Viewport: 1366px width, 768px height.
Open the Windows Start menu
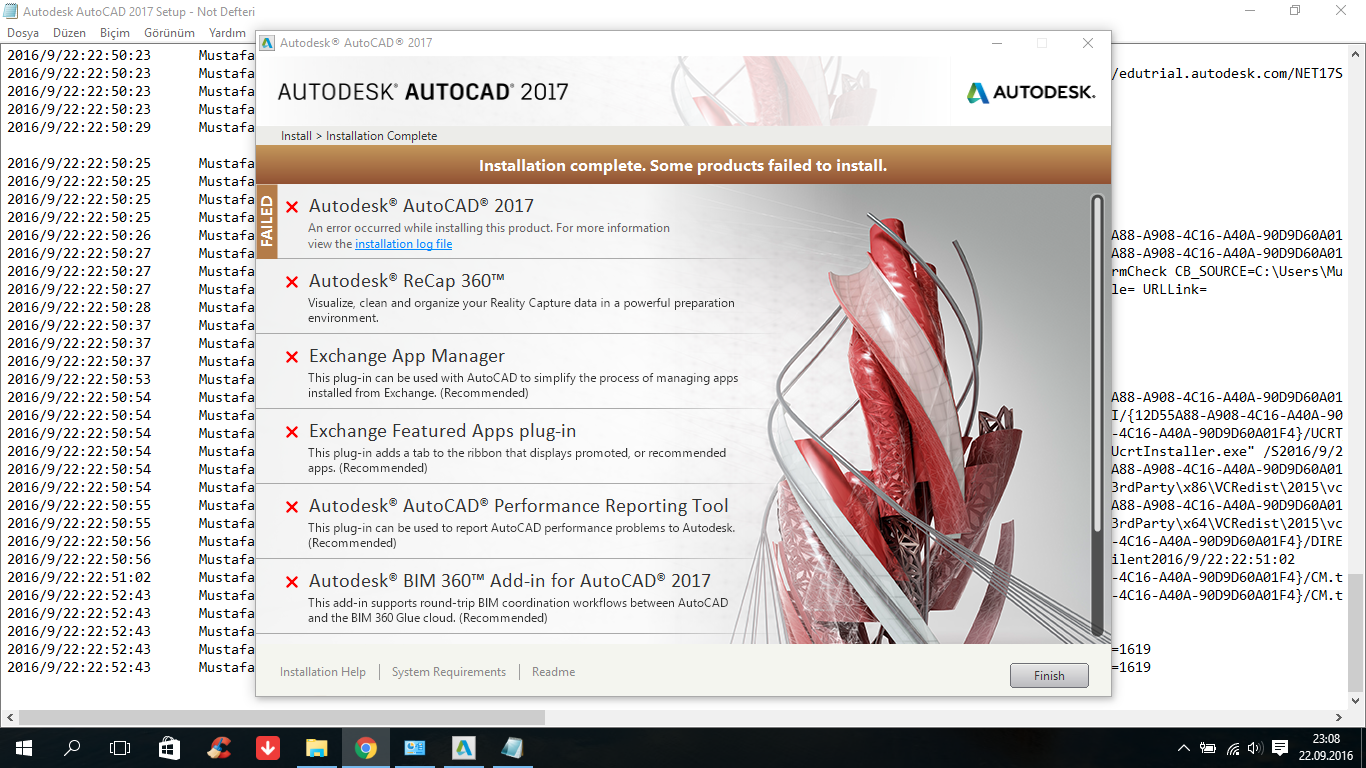(x=23, y=748)
